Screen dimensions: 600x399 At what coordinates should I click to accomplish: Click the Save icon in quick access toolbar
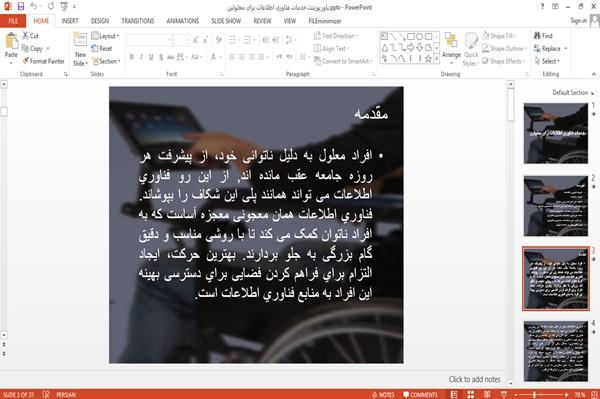point(21,7)
